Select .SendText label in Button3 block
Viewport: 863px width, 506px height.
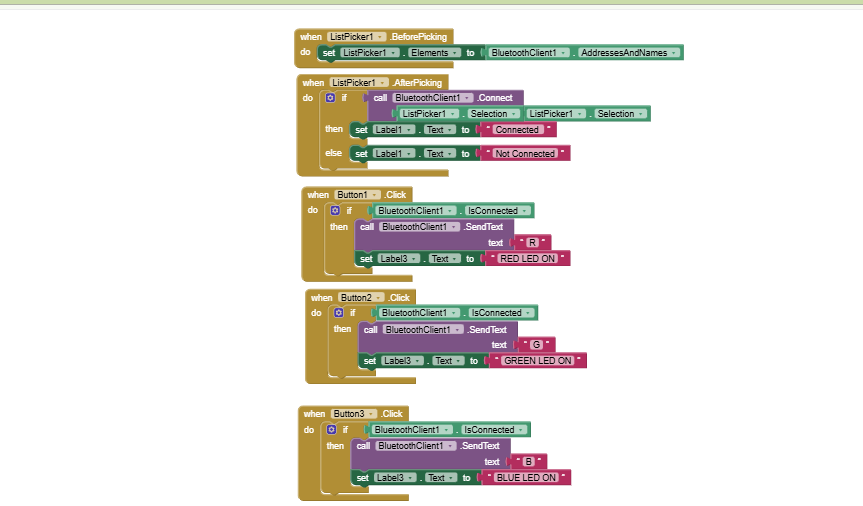480,446
